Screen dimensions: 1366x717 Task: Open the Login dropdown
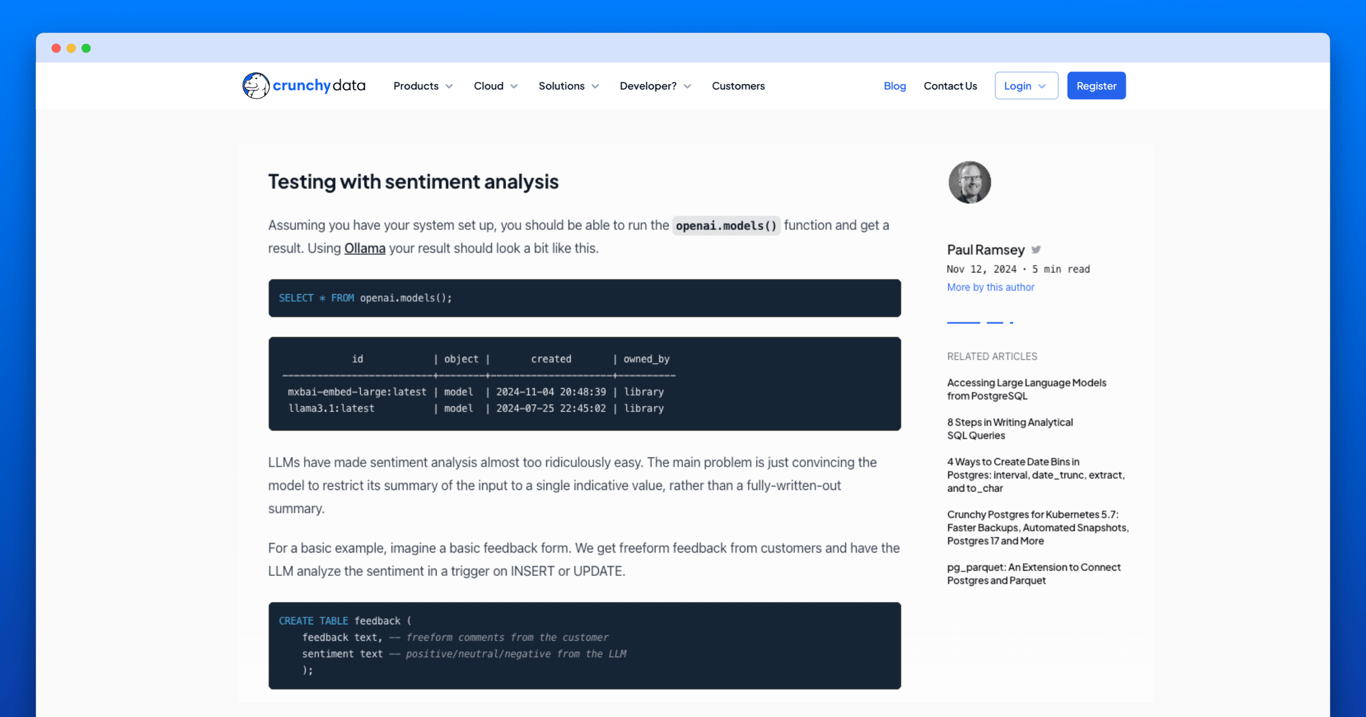(x=1026, y=85)
